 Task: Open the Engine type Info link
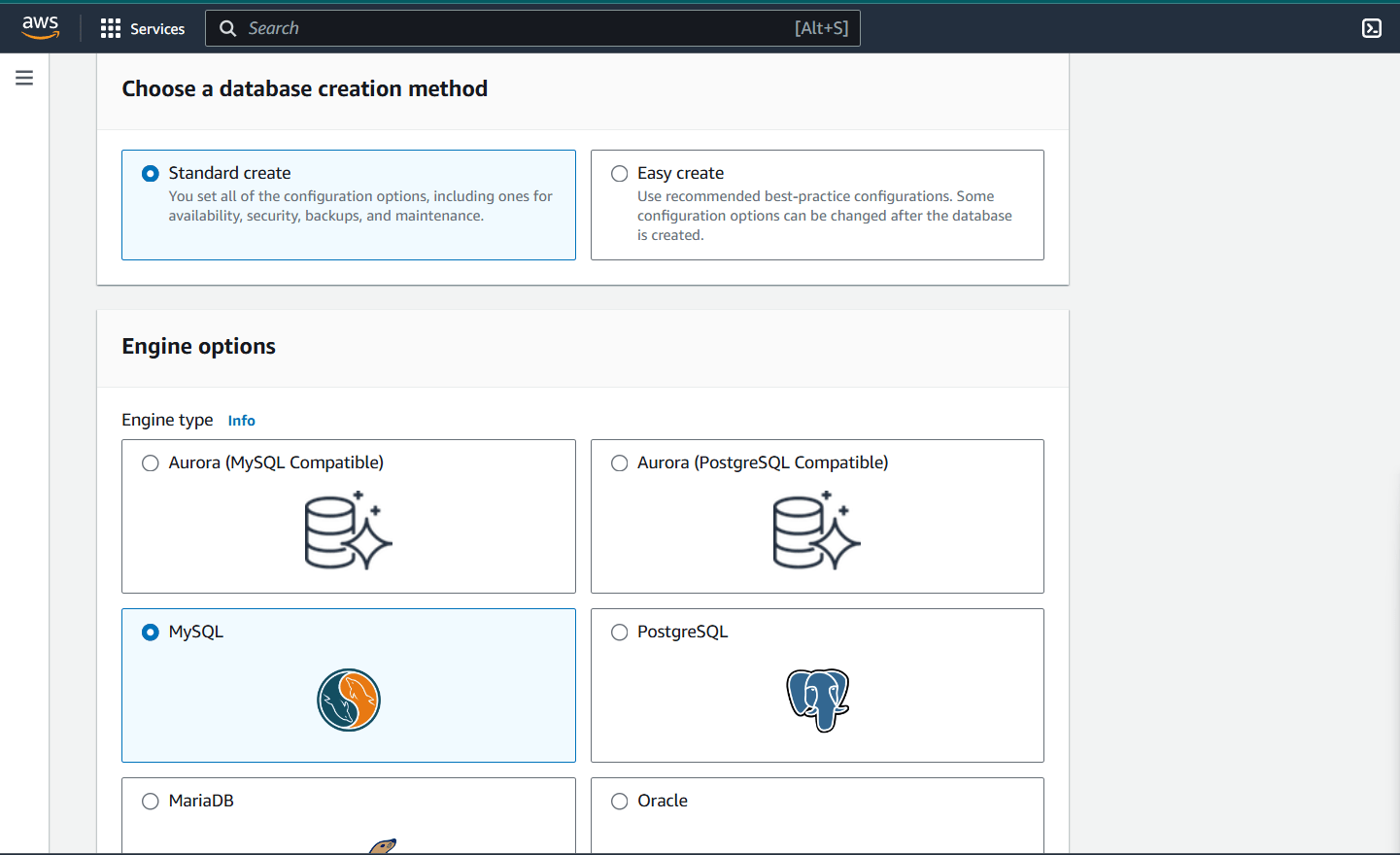242,421
